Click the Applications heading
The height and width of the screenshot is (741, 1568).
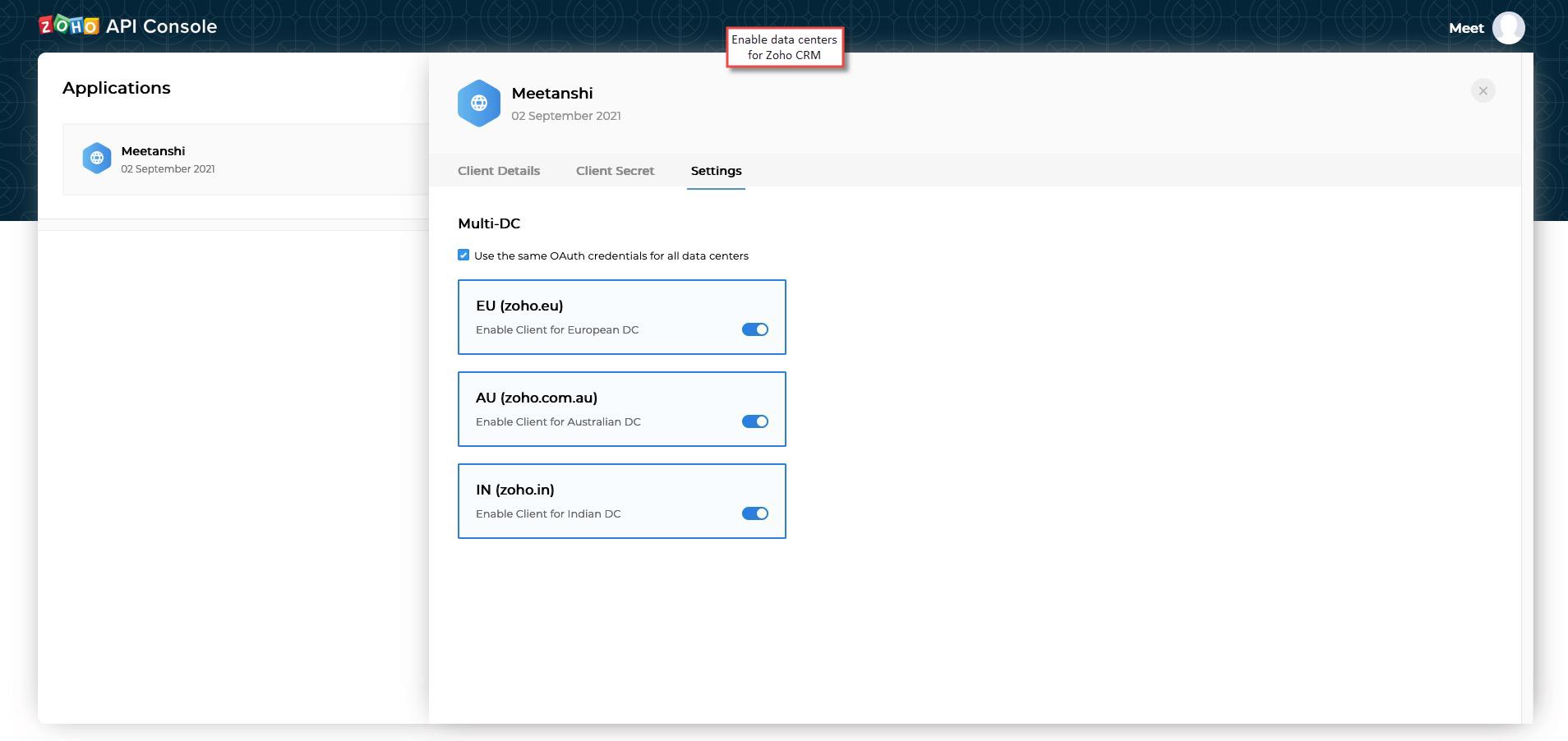tap(117, 88)
